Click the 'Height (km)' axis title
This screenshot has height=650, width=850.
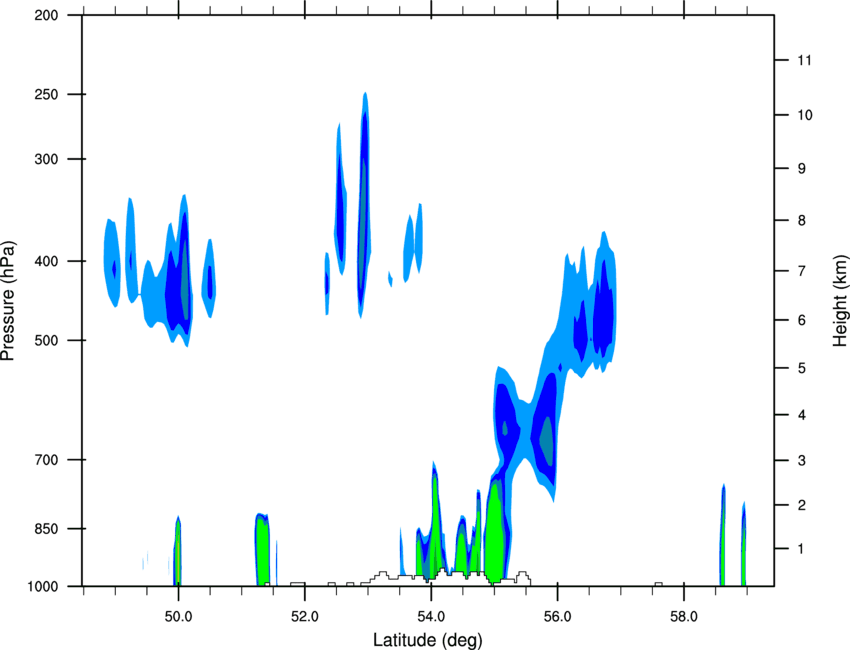point(840,301)
